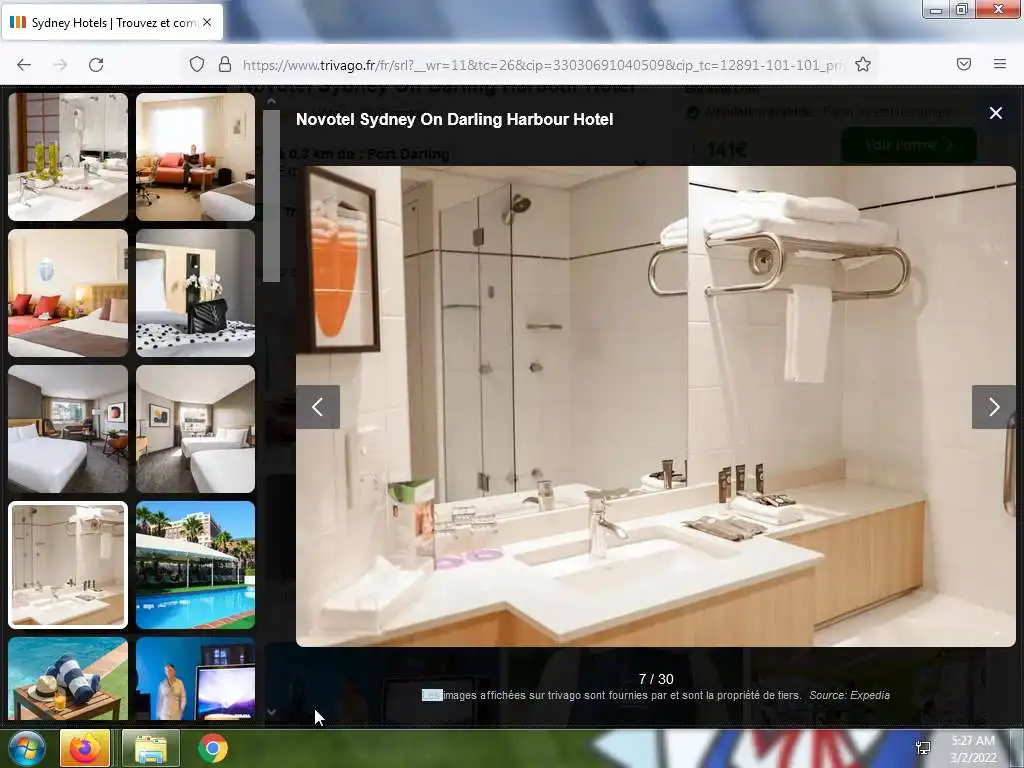Image resolution: width=1024 pixels, height=768 pixels.
Task: Click thumbnail list scroll down arrow
Action: coord(272,712)
